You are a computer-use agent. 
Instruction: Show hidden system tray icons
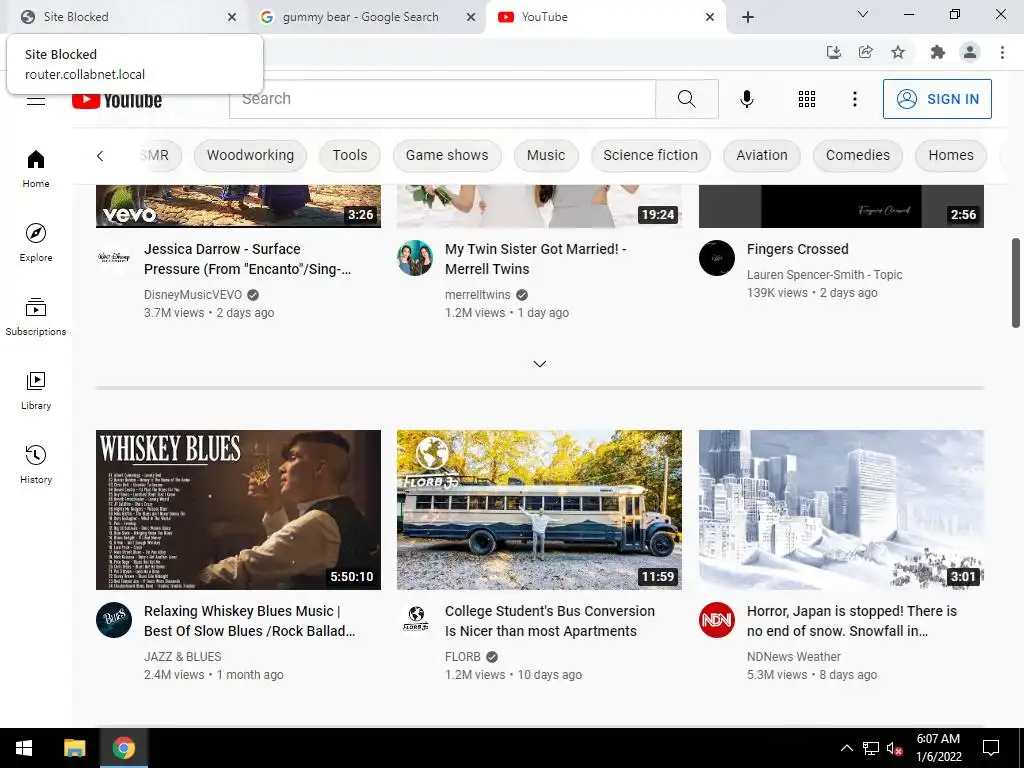pos(846,748)
